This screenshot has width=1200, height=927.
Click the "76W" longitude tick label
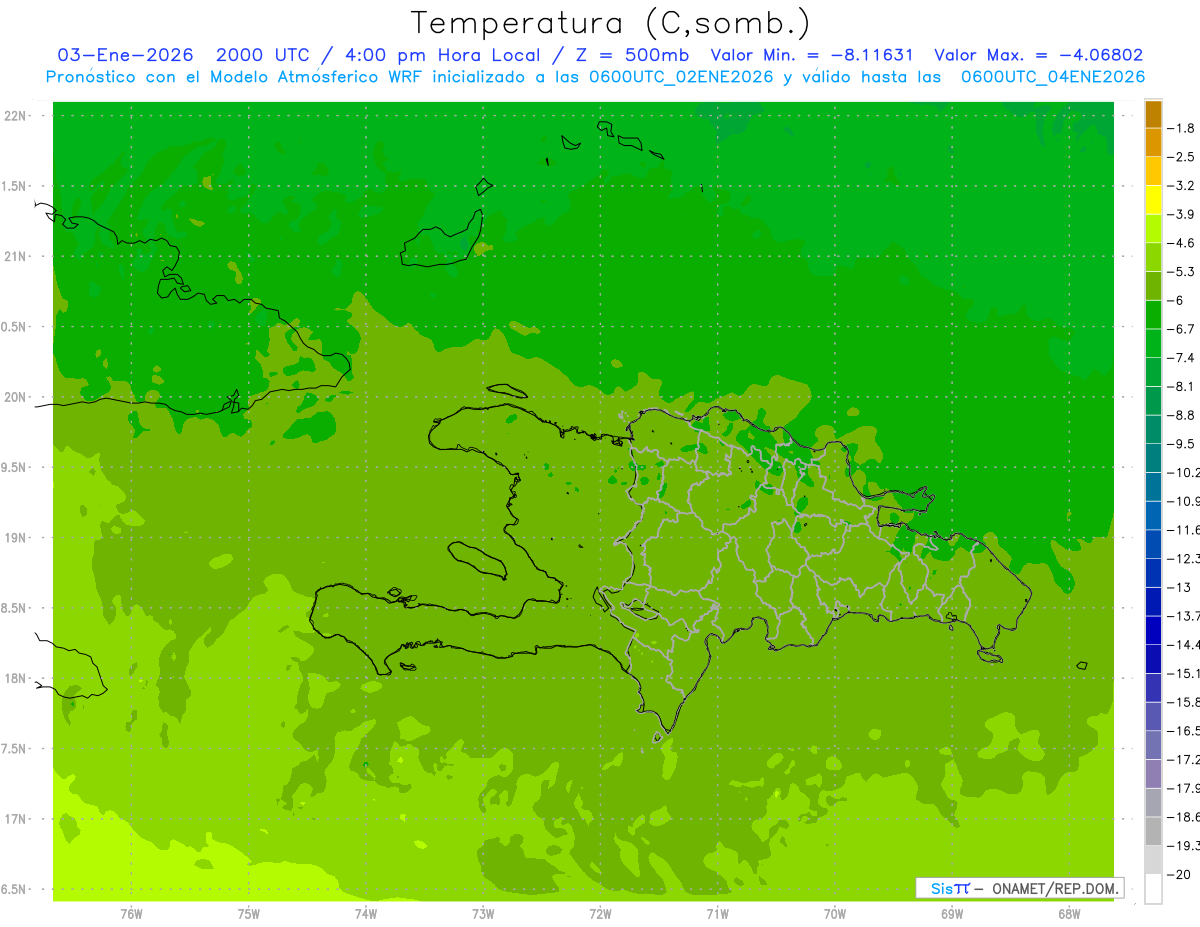(131, 914)
